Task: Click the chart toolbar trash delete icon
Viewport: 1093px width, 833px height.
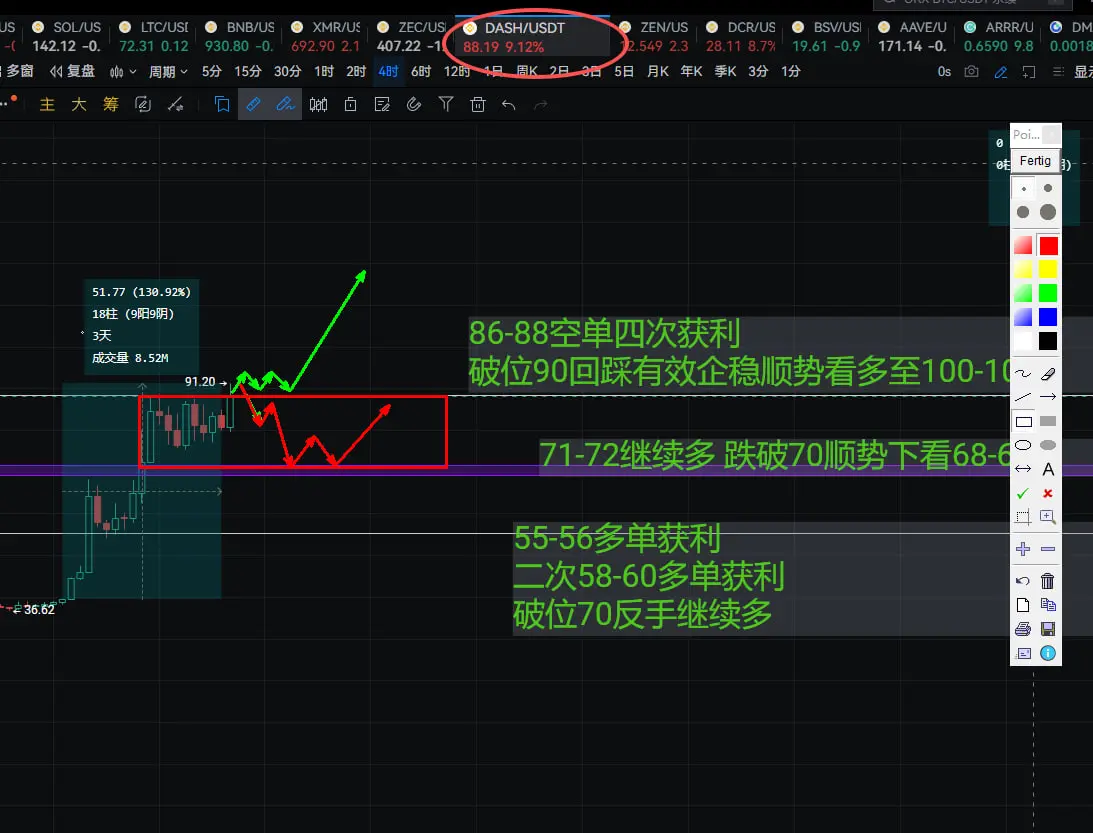Action: [x=477, y=105]
